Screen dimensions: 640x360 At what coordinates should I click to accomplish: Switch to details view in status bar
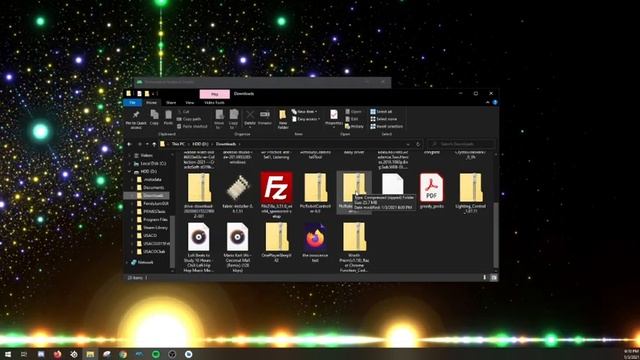pyautogui.click(x=485, y=278)
